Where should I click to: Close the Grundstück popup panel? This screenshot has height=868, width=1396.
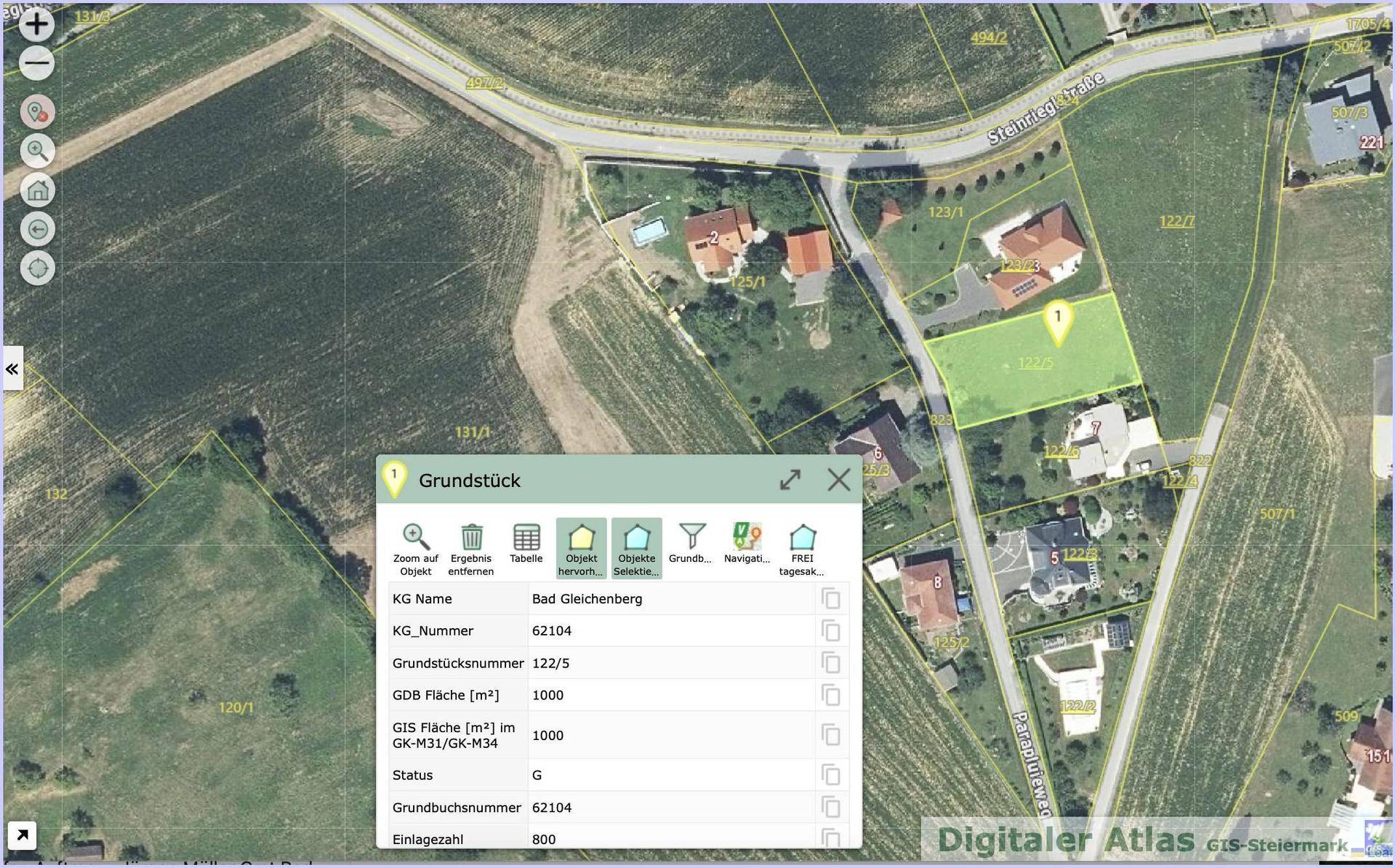[x=839, y=480]
